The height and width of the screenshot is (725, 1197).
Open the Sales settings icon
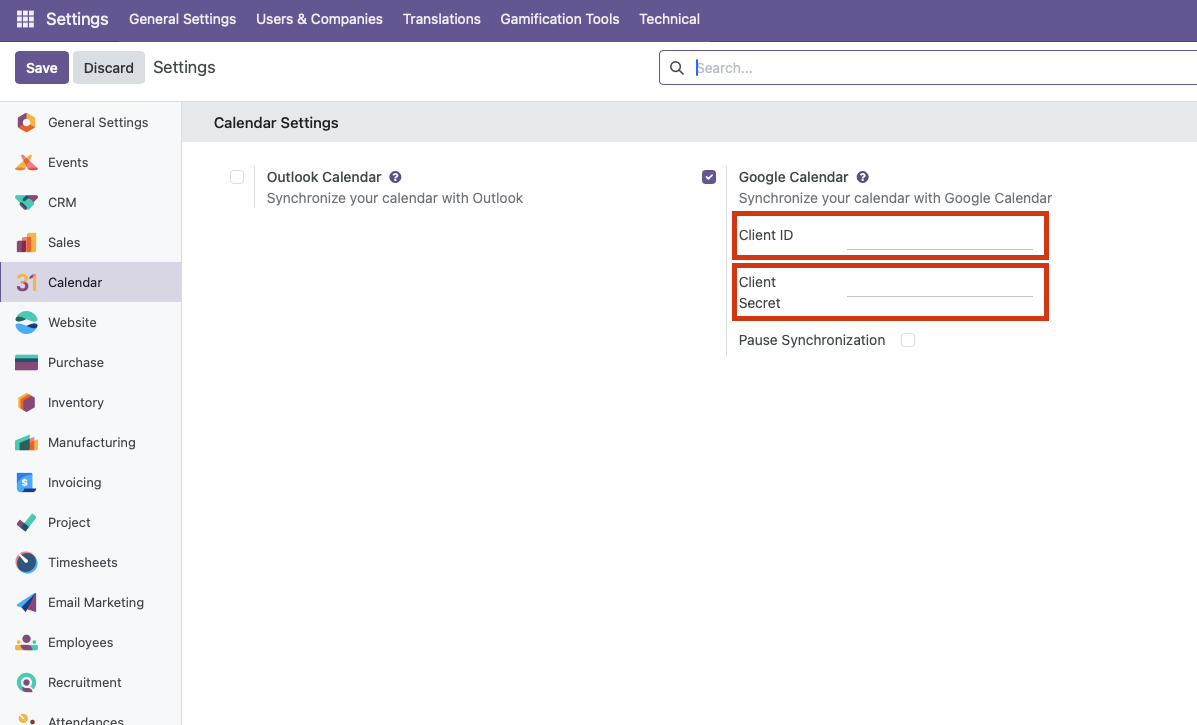[27, 243]
